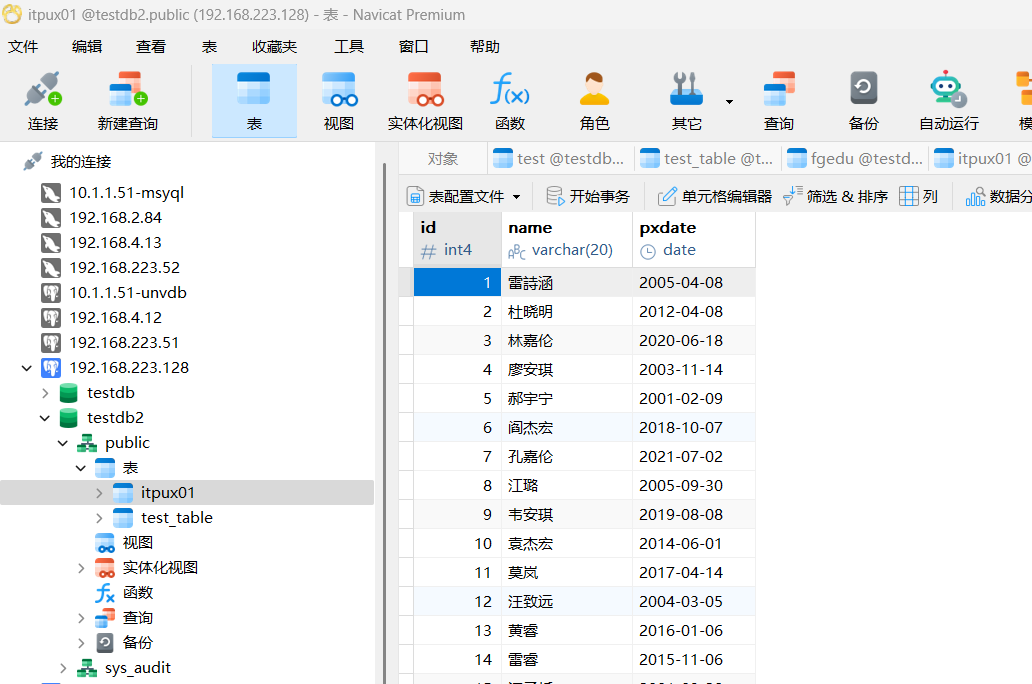Open the 角色 role tool
1032x684 pixels.
(x=594, y=101)
